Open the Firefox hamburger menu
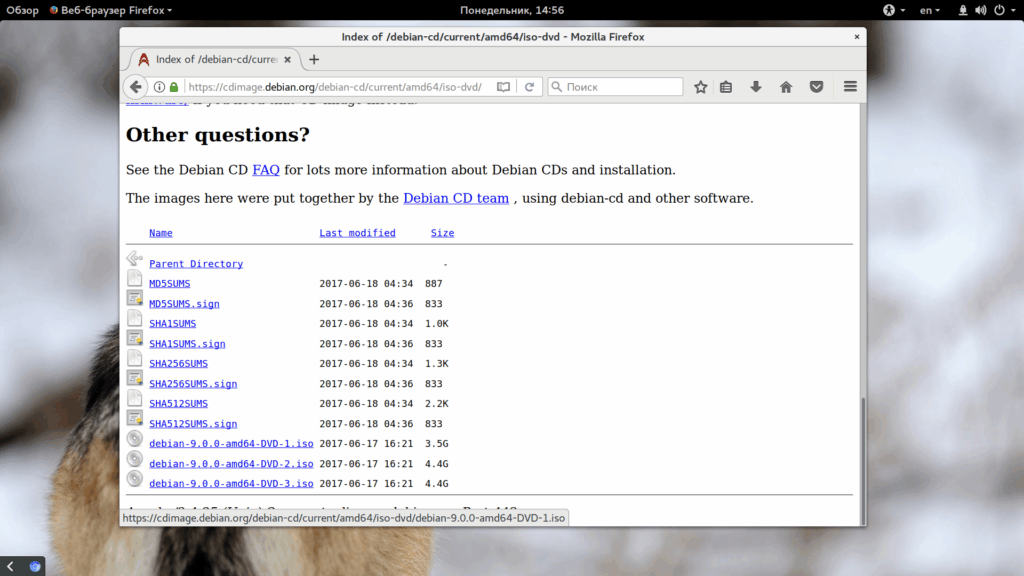This screenshot has height=576, width=1024. [850, 86]
